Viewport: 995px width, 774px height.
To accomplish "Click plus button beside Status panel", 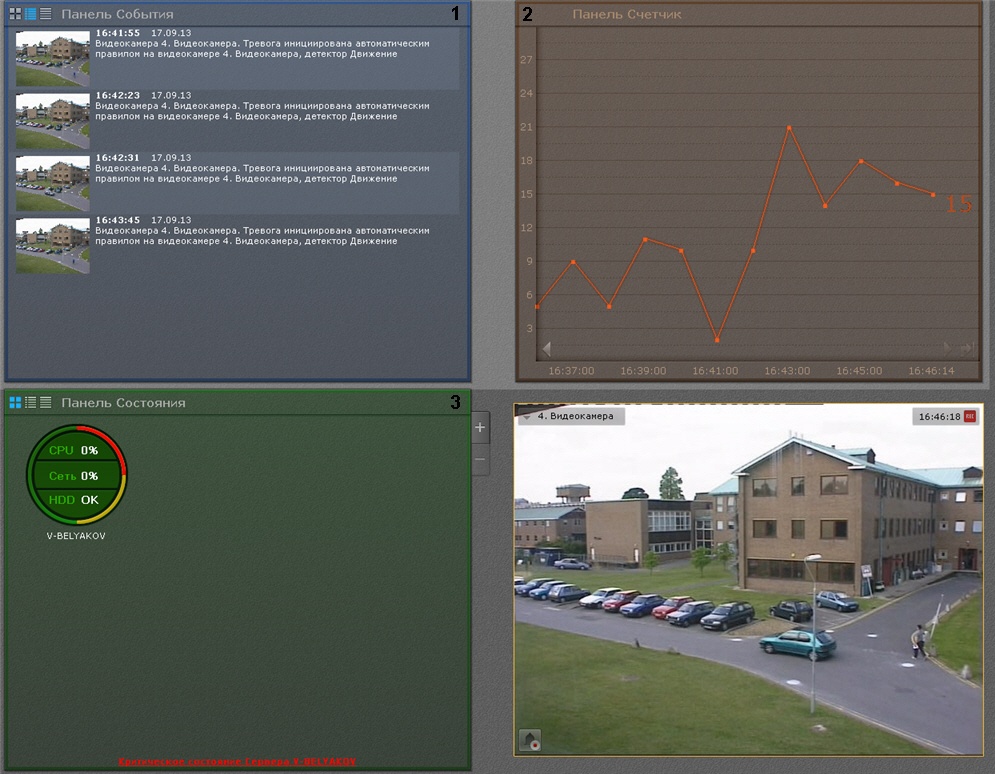I will click(480, 428).
